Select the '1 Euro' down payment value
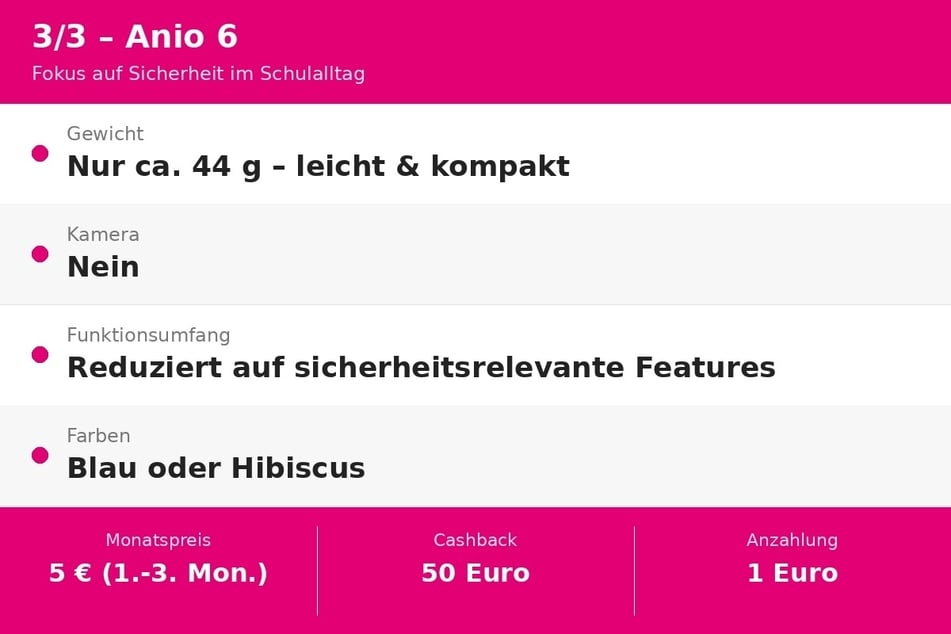 pyautogui.click(x=792, y=573)
